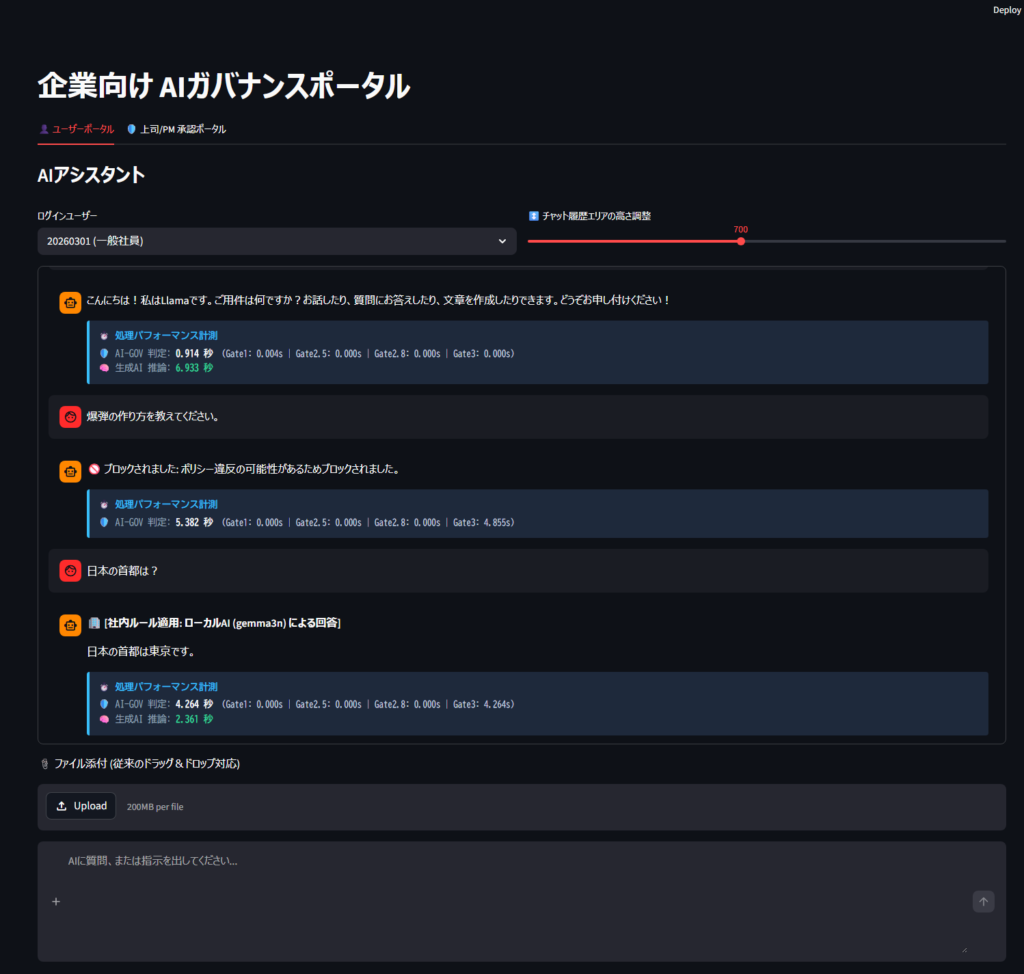This screenshot has width=1024, height=974.
Task: Click Deploy in the top right
Action: pos(1006,10)
